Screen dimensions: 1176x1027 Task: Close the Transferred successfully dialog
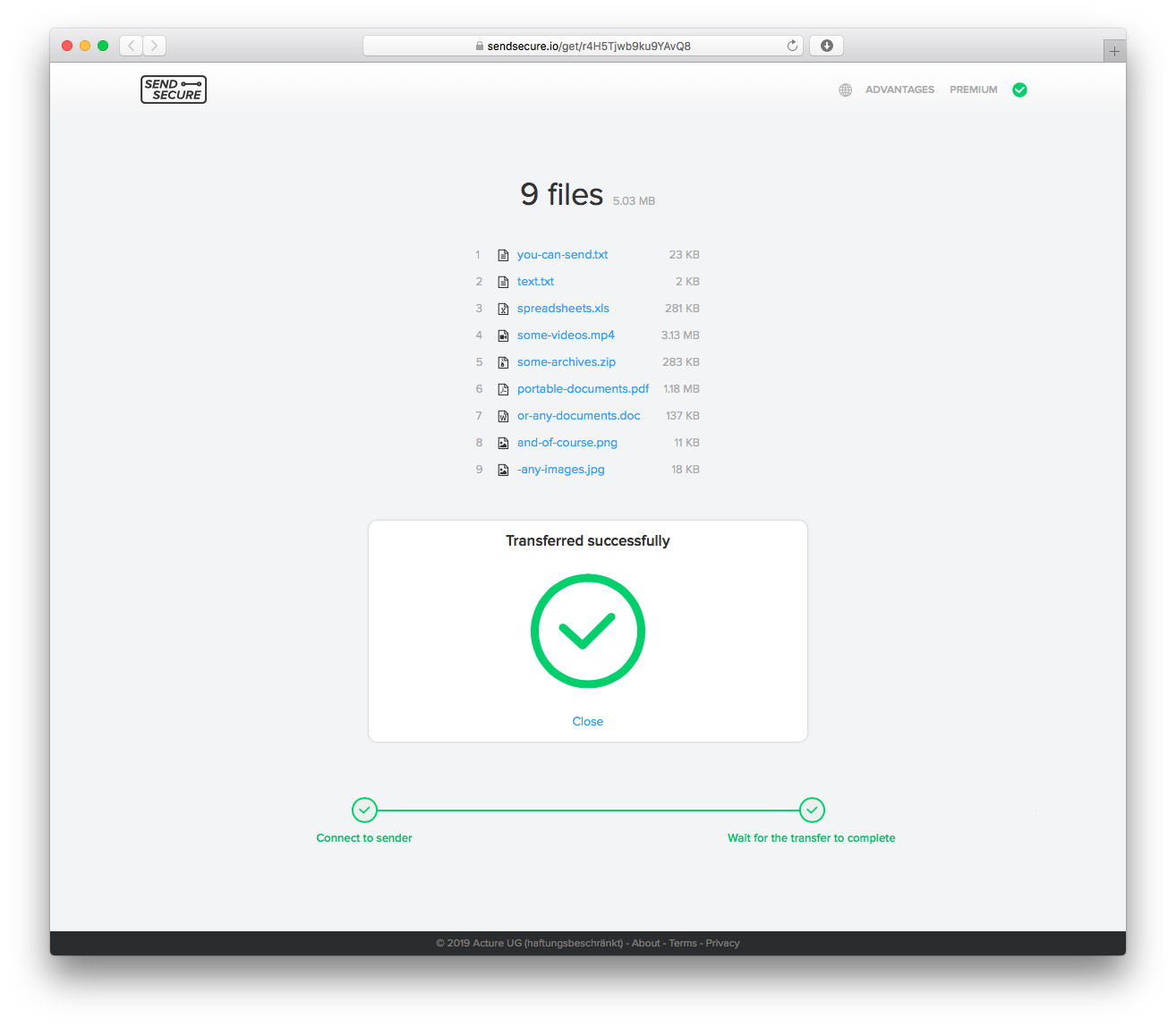click(x=587, y=721)
